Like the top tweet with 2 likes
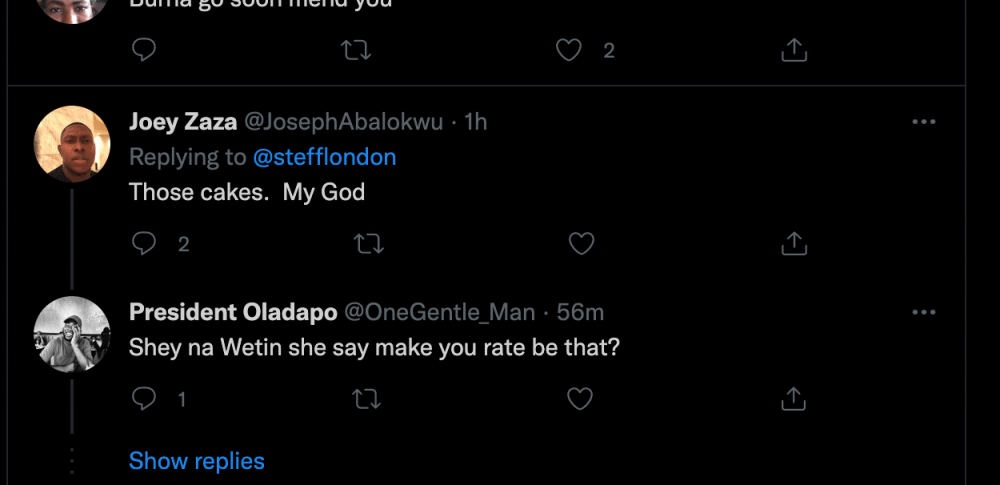This screenshot has height=485, width=1000. coord(569,50)
